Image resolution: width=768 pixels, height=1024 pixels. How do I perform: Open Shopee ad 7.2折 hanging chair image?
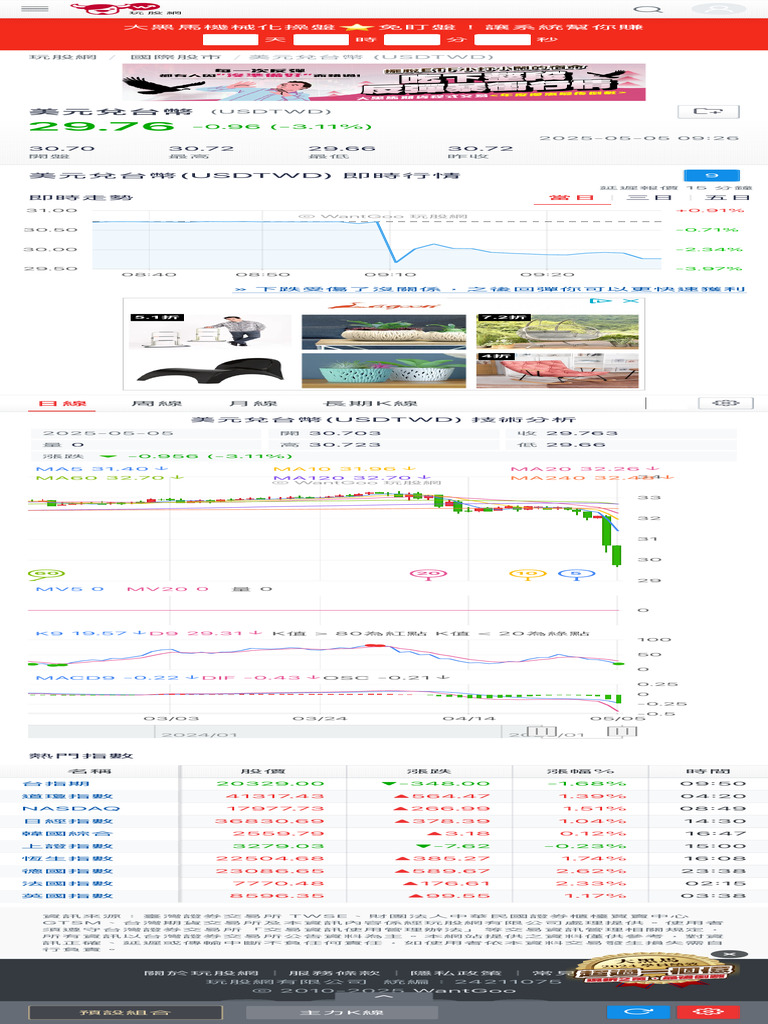coord(557,331)
